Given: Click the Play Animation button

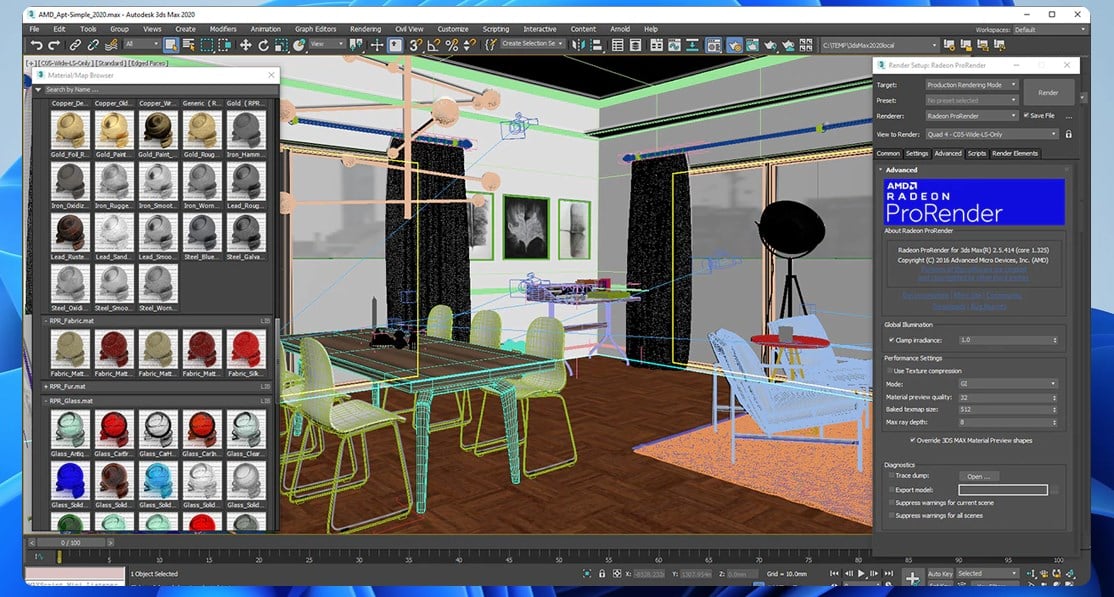Looking at the screenshot, I should coord(861,574).
